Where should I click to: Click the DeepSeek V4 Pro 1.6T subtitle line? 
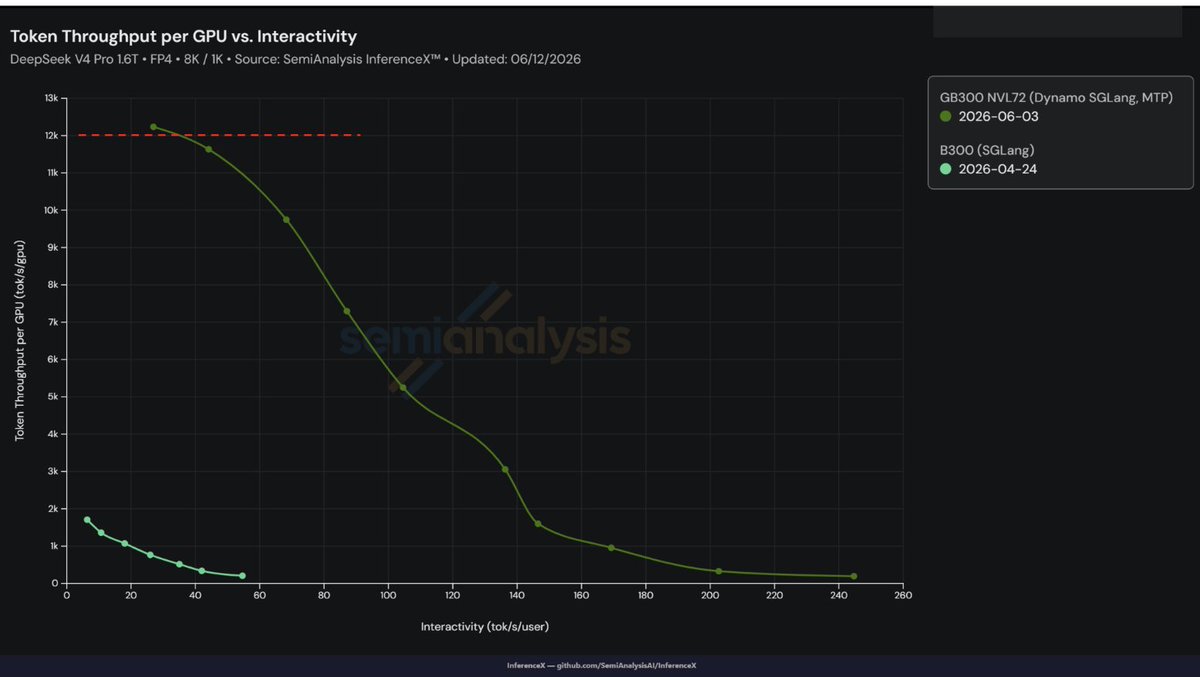pos(295,59)
